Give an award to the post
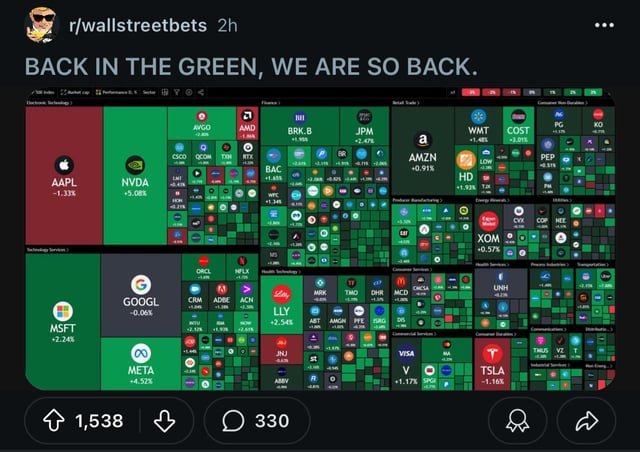 coord(517,421)
